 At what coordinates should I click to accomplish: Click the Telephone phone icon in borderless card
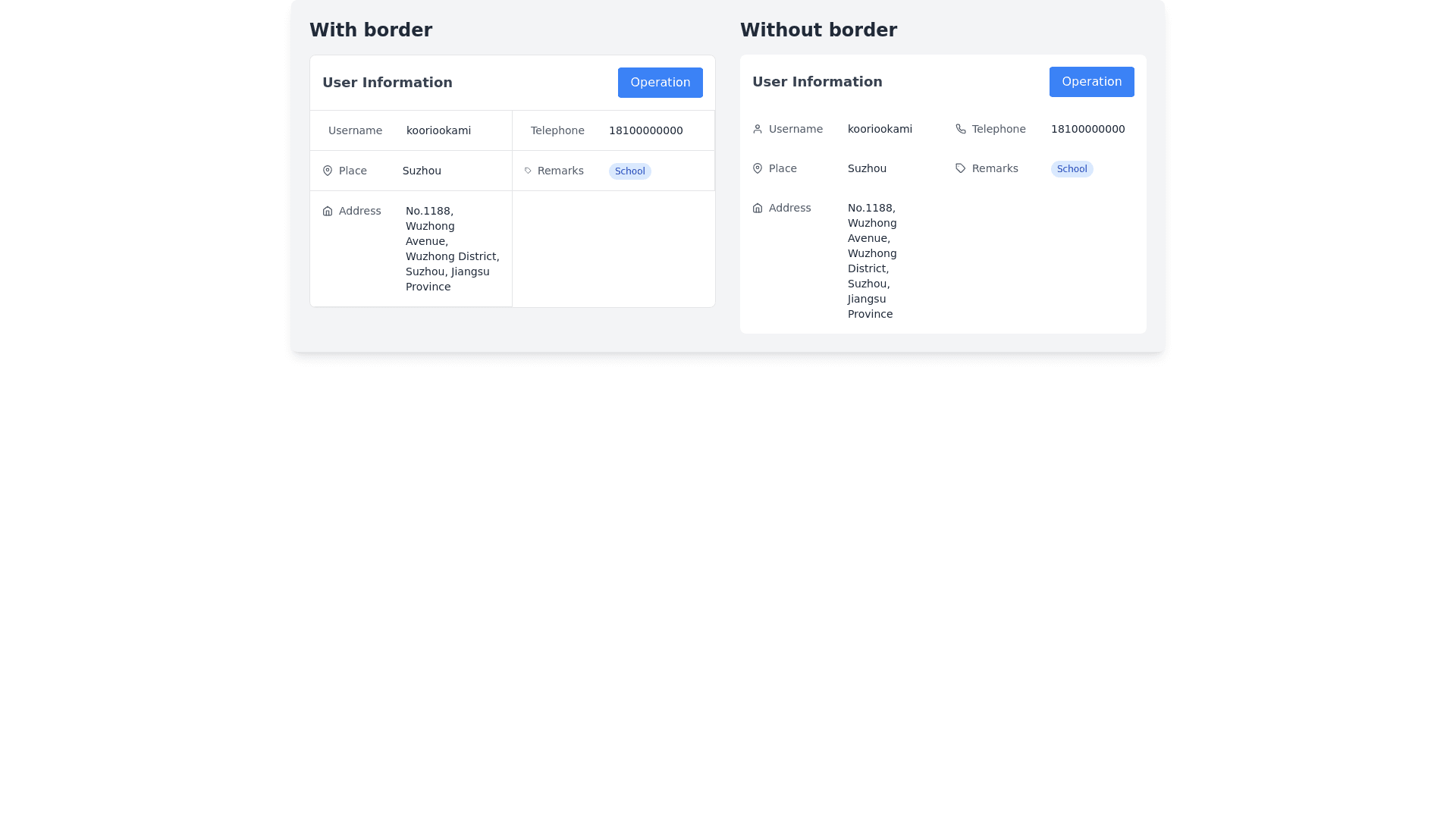pyautogui.click(x=960, y=129)
